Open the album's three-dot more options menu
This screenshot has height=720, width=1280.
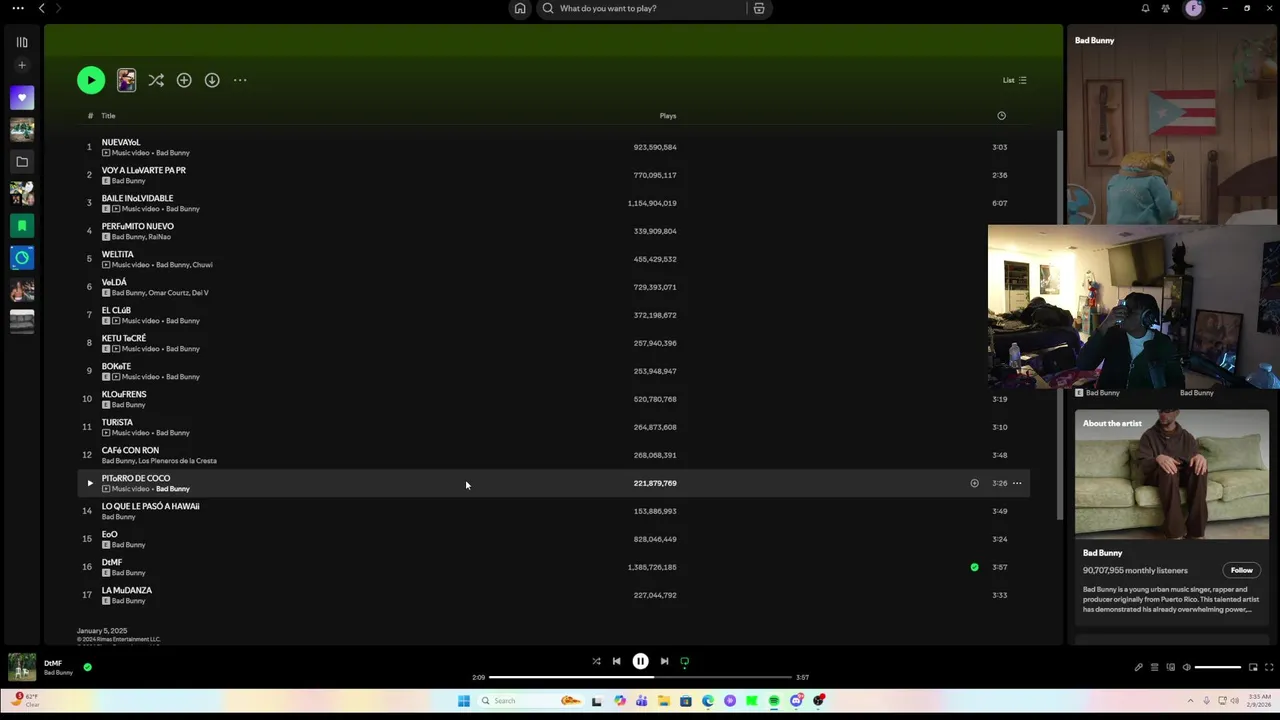pyautogui.click(x=240, y=80)
